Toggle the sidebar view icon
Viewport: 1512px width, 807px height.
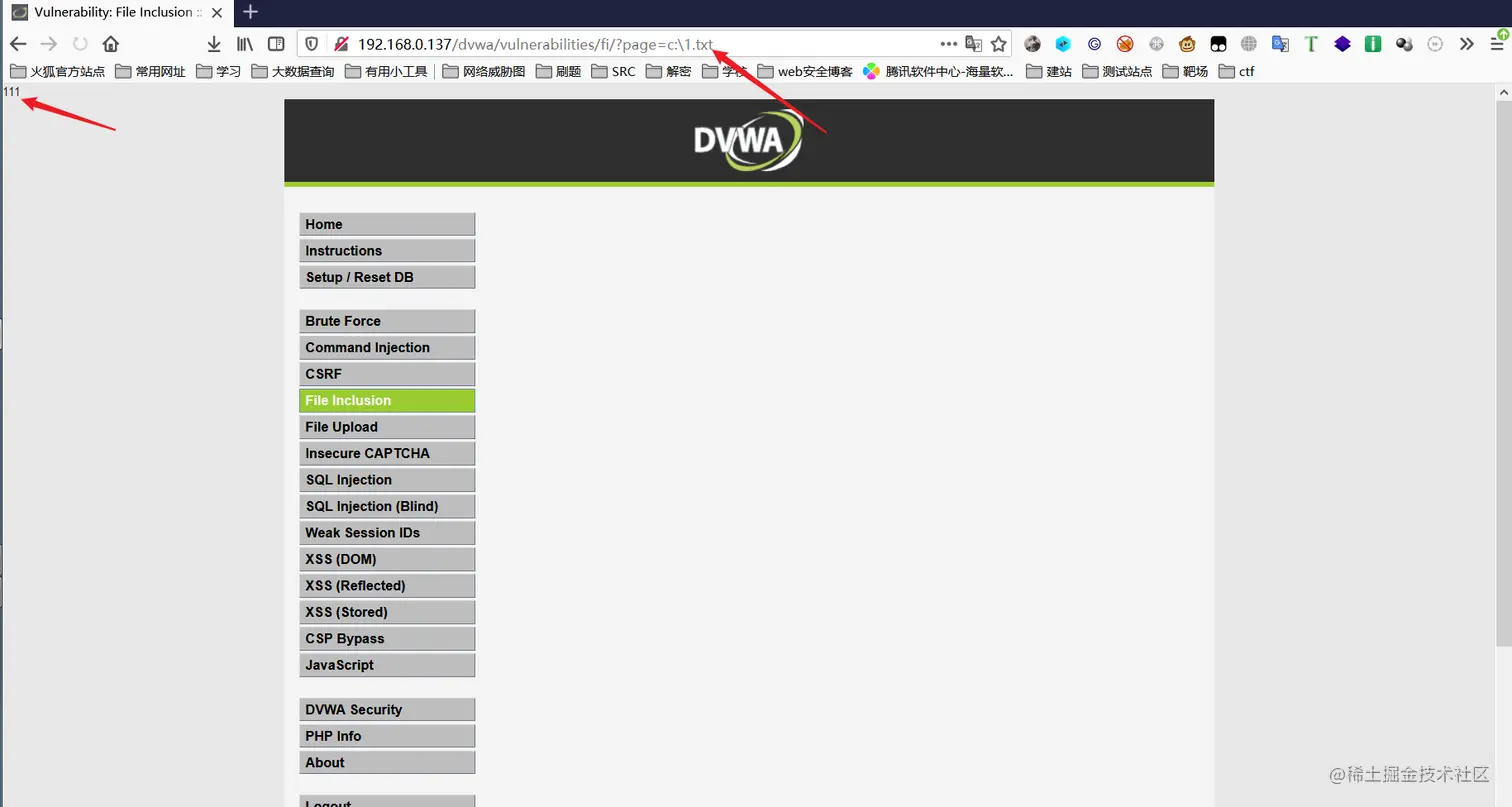(276, 44)
